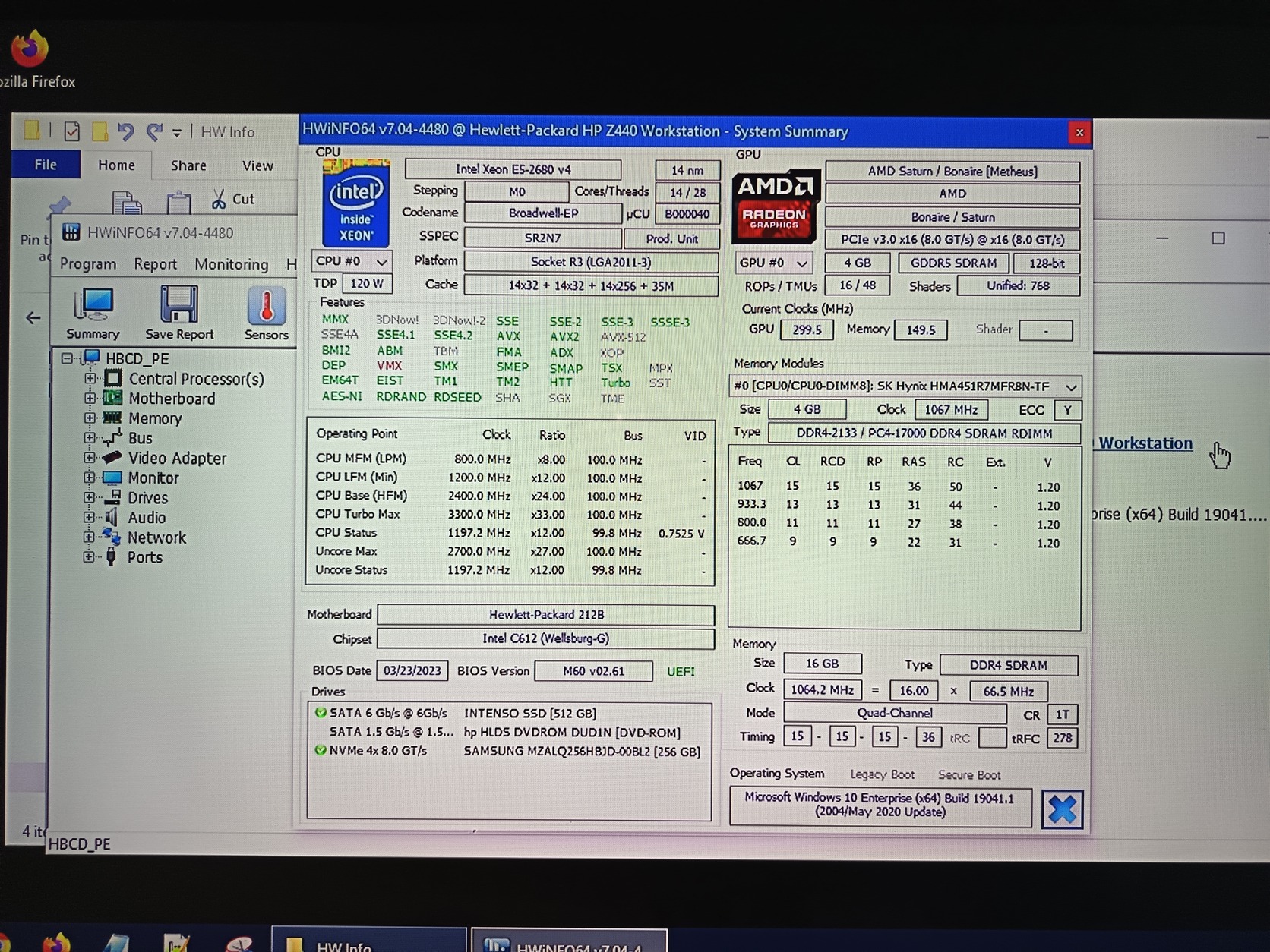1270x952 pixels.
Task: Click the Hewlett-Packard 212B motherboard field
Action: pos(546,614)
